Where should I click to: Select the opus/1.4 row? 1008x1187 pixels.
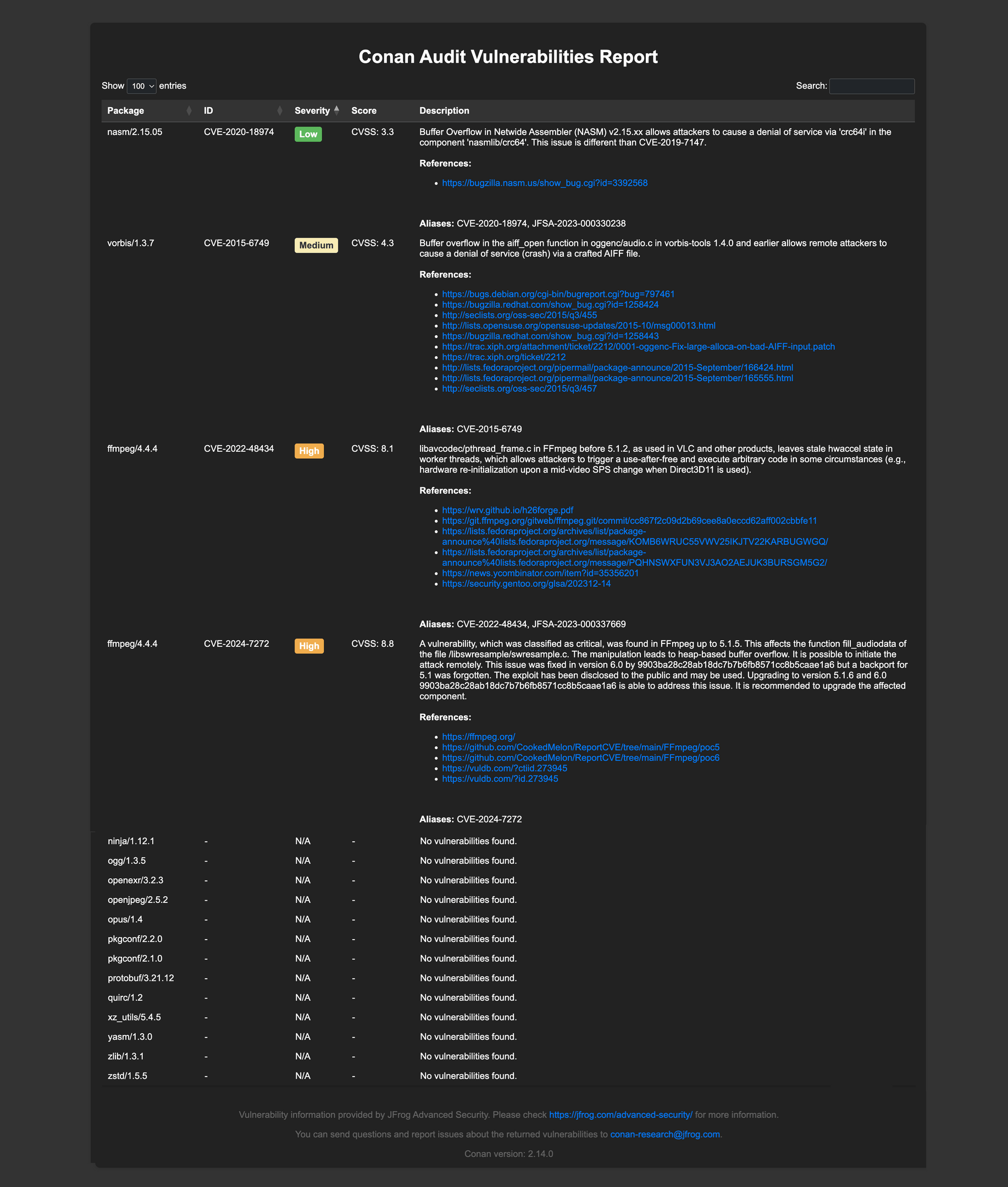coord(508,920)
